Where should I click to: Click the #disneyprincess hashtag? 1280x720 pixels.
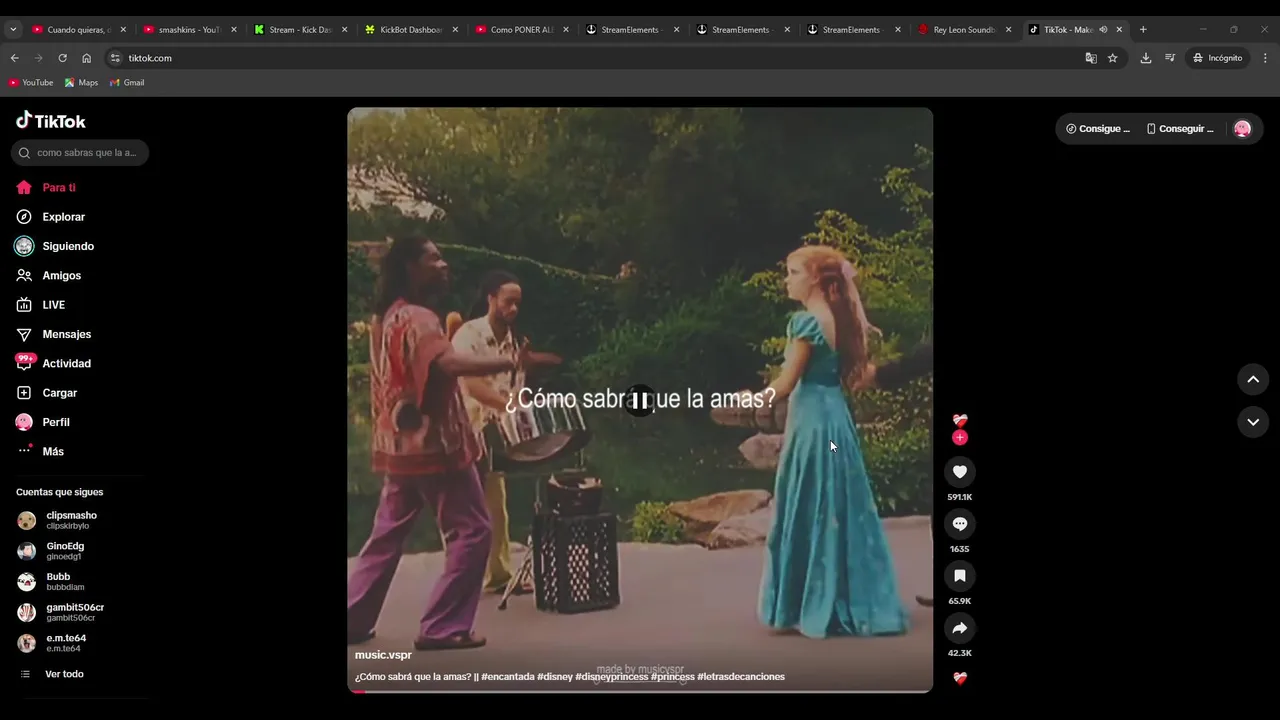click(612, 677)
